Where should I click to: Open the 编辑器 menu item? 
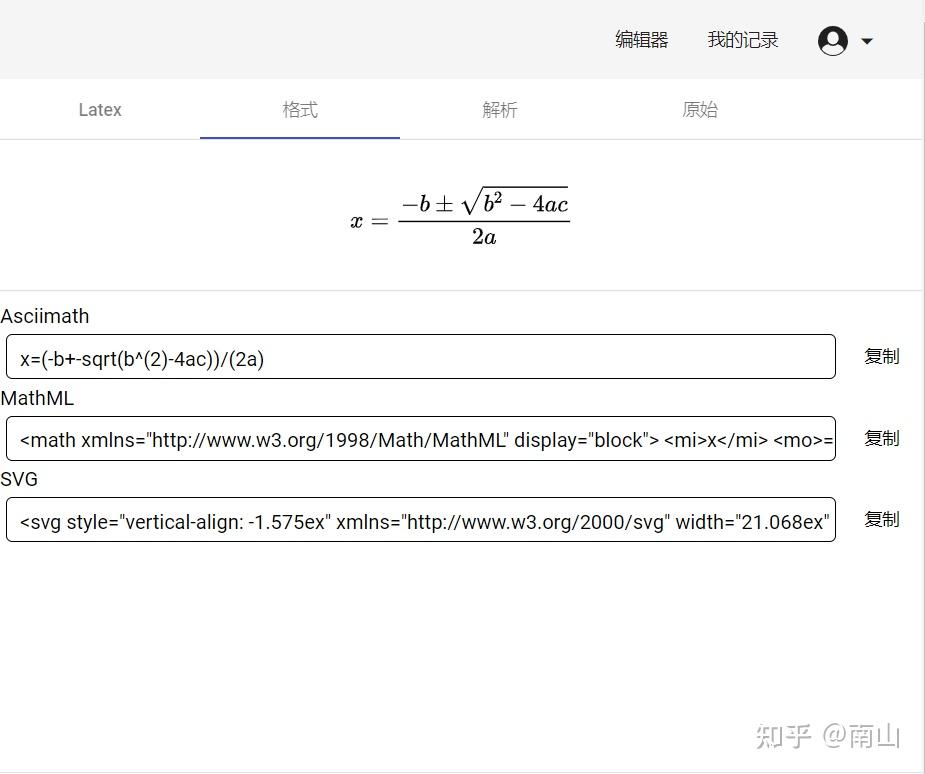point(641,40)
